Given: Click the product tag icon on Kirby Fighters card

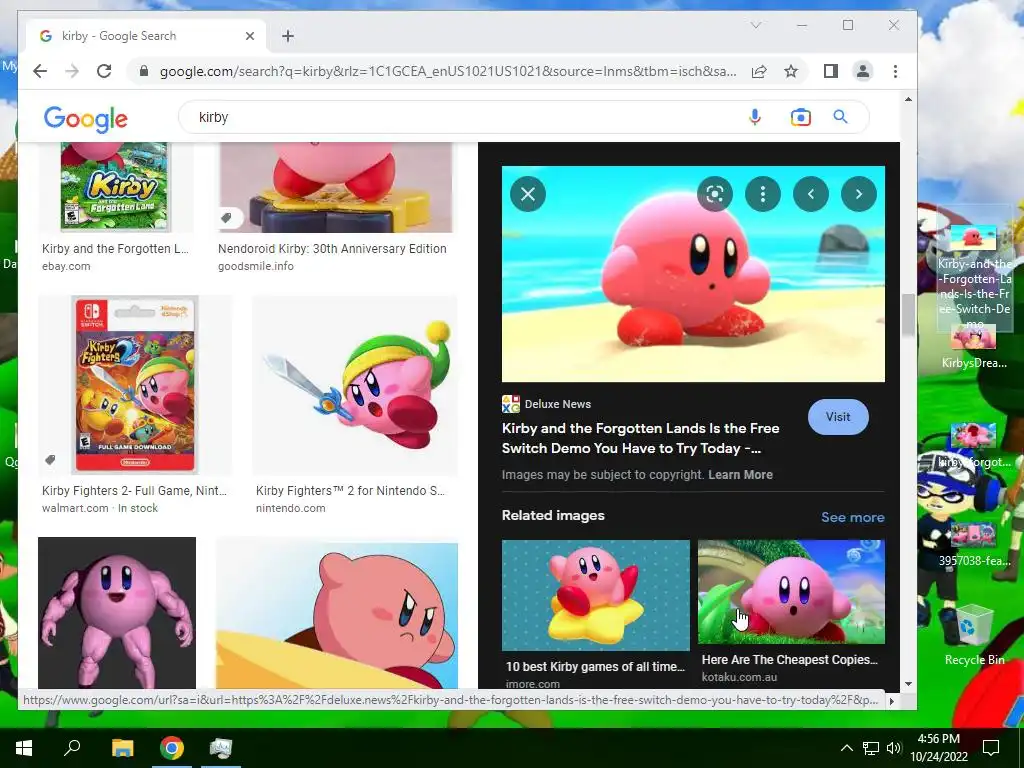Looking at the screenshot, I should pyautogui.click(x=50, y=460).
